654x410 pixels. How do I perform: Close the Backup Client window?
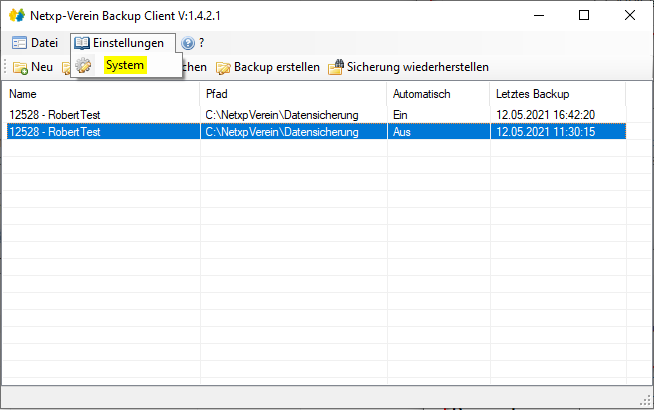coord(630,15)
